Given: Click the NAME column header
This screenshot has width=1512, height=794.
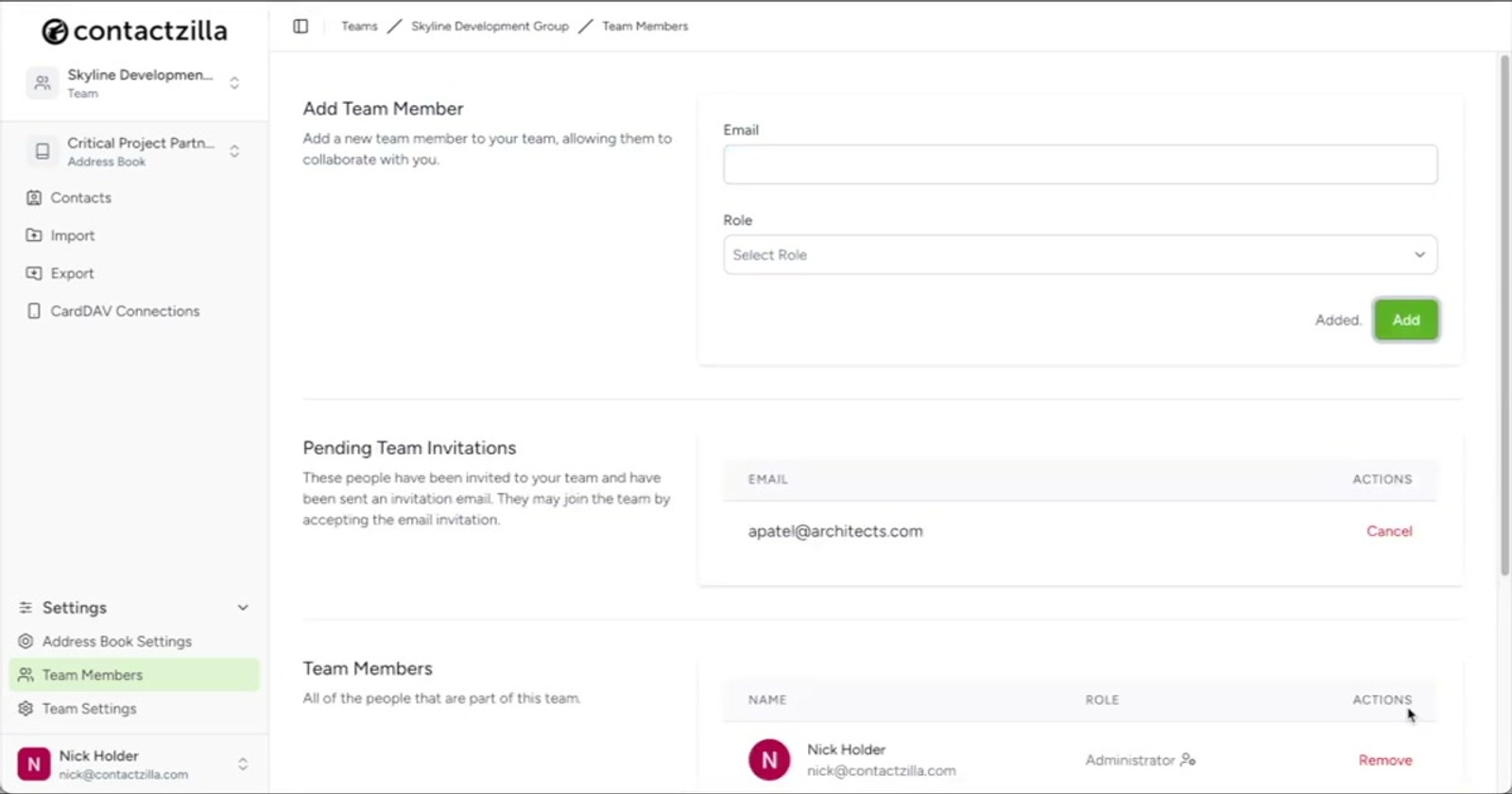Looking at the screenshot, I should coord(767,700).
